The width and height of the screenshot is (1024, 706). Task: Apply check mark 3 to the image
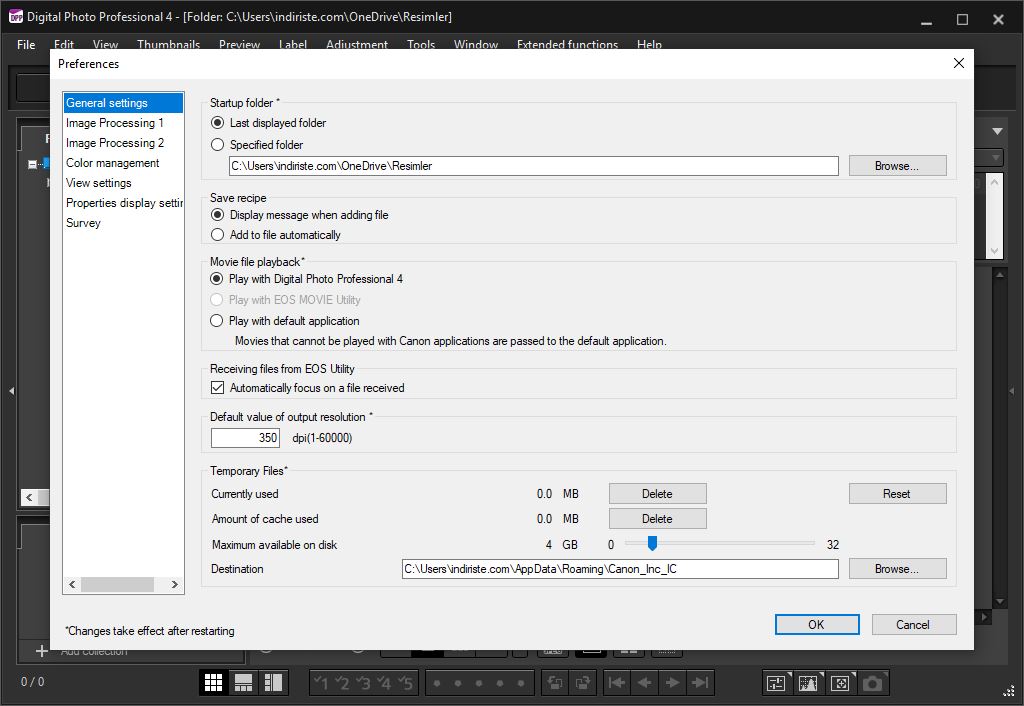pyautogui.click(x=363, y=683)
